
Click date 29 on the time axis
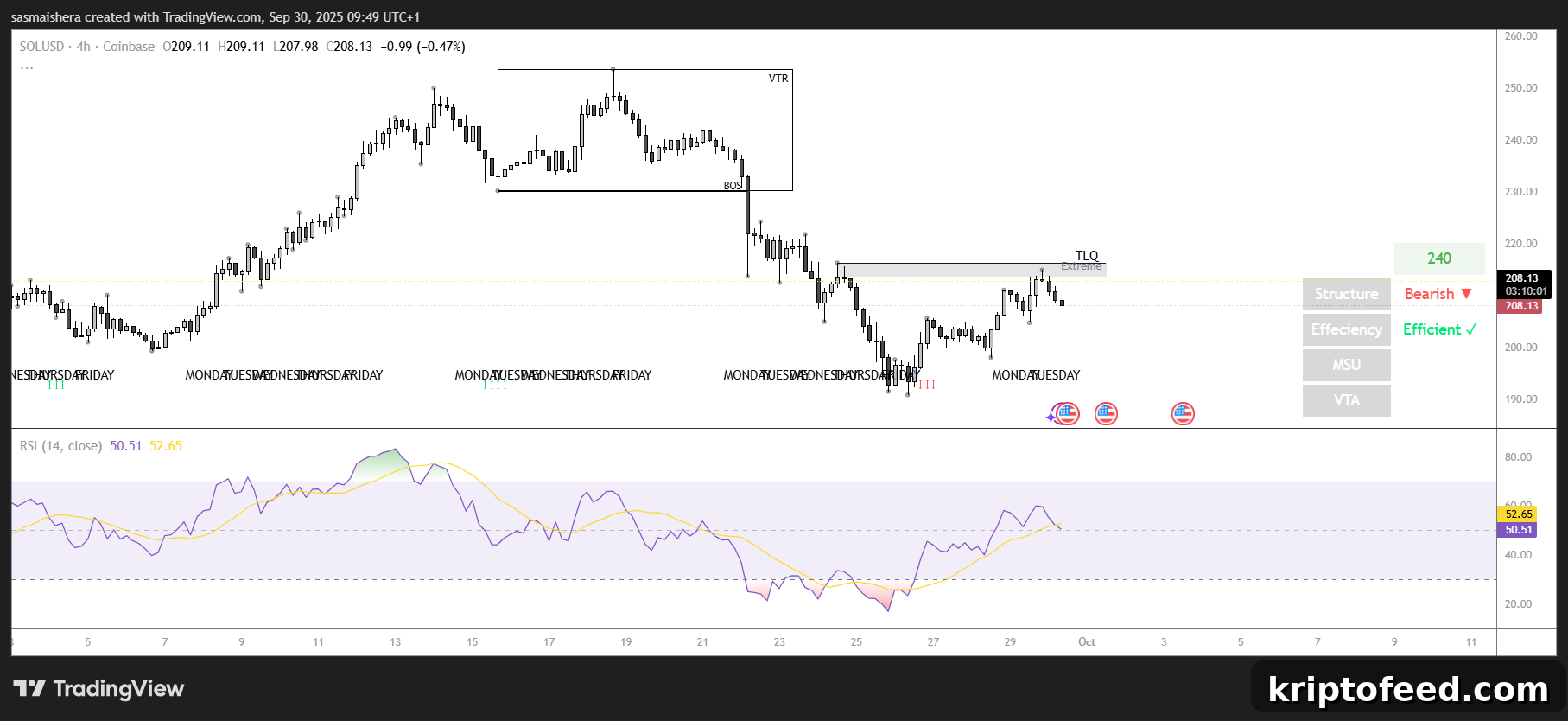tap(1010, 642)
